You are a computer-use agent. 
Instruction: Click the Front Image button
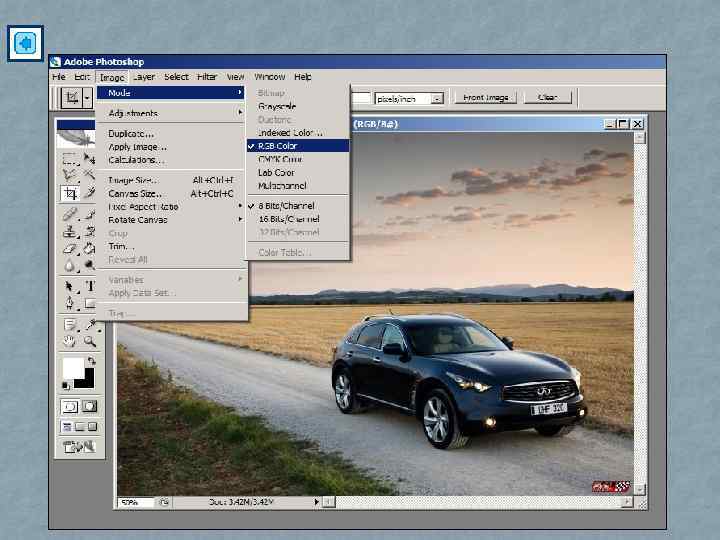click(485, 97)
